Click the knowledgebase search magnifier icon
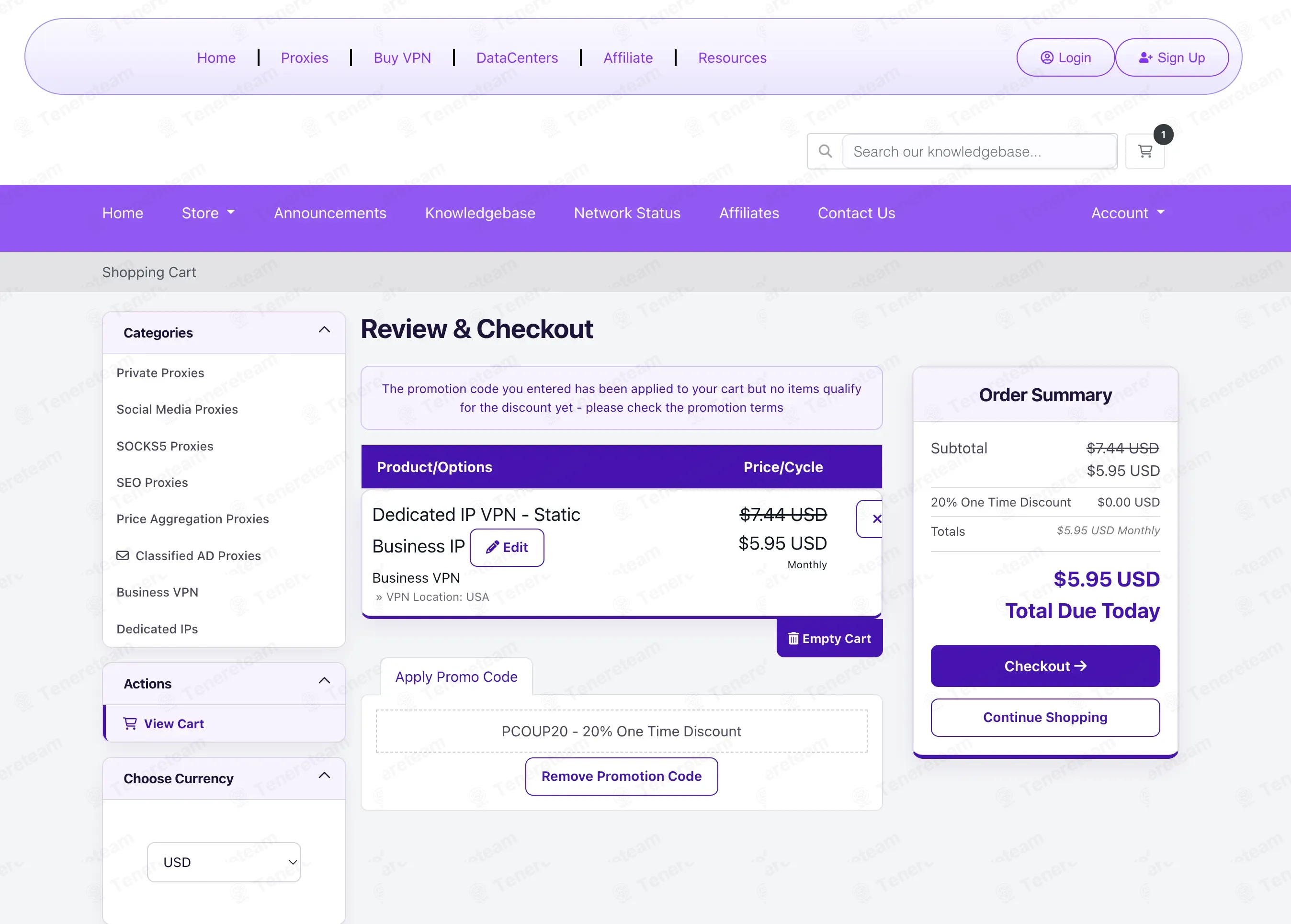Screen dimensions: 1291x924 [x=825, y=151]
